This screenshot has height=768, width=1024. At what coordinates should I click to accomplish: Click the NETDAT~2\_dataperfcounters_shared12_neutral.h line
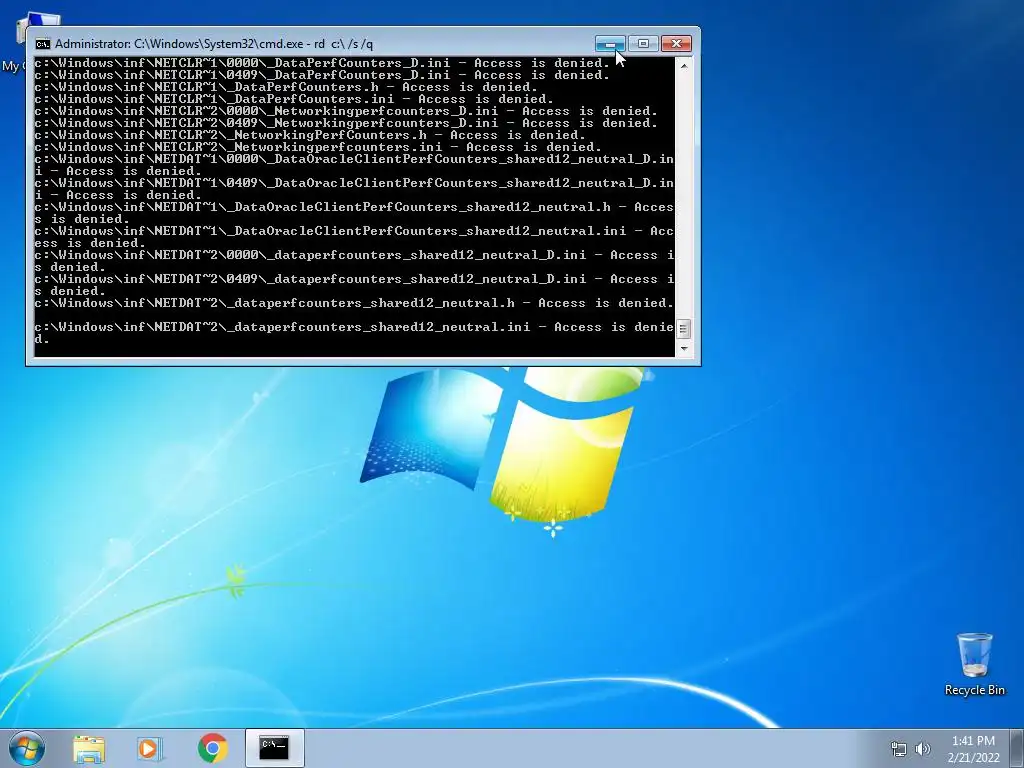[x=354, y=303]
